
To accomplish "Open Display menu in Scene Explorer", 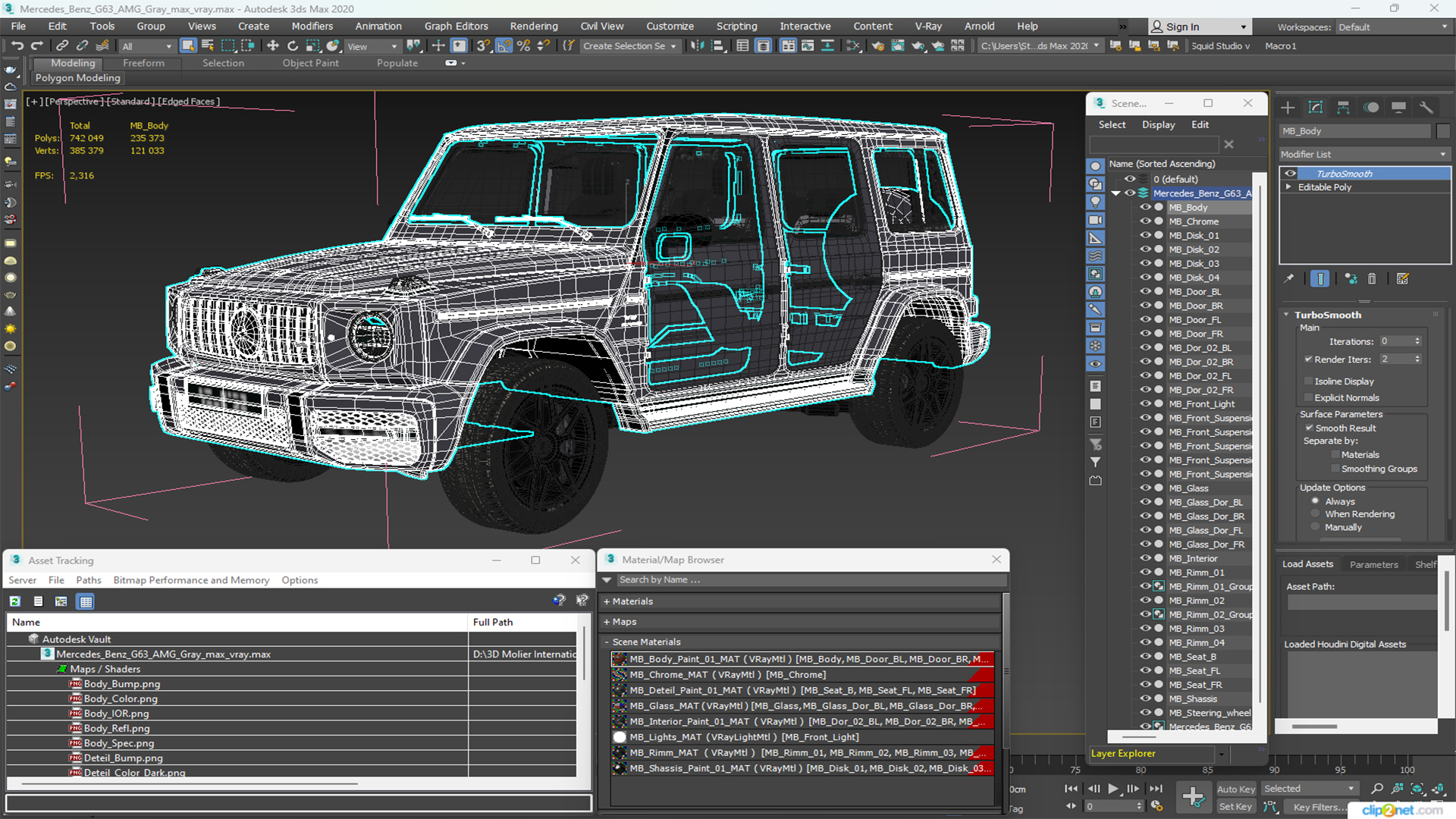I will coord(1158,125).
